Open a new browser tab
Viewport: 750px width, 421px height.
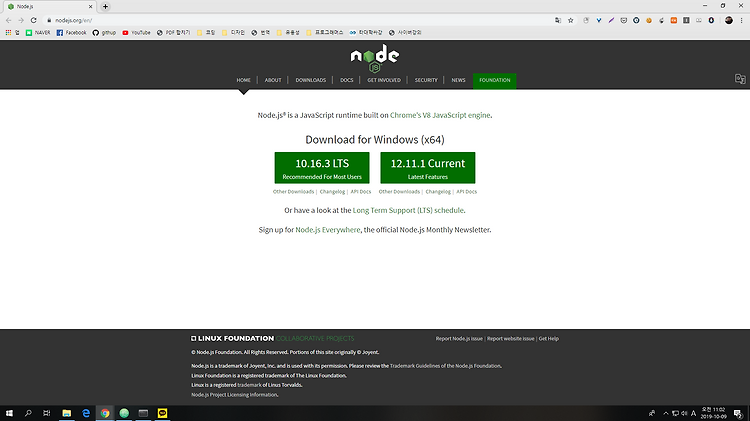coord(105,6)
